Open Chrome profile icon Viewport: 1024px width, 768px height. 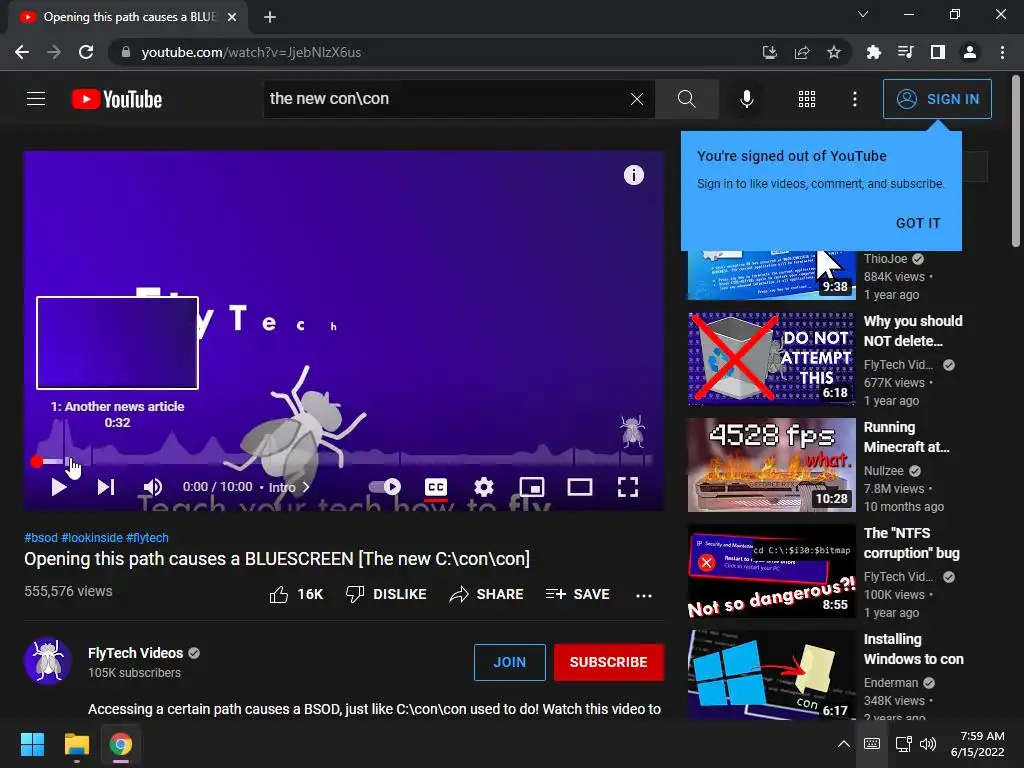[970, 52]
